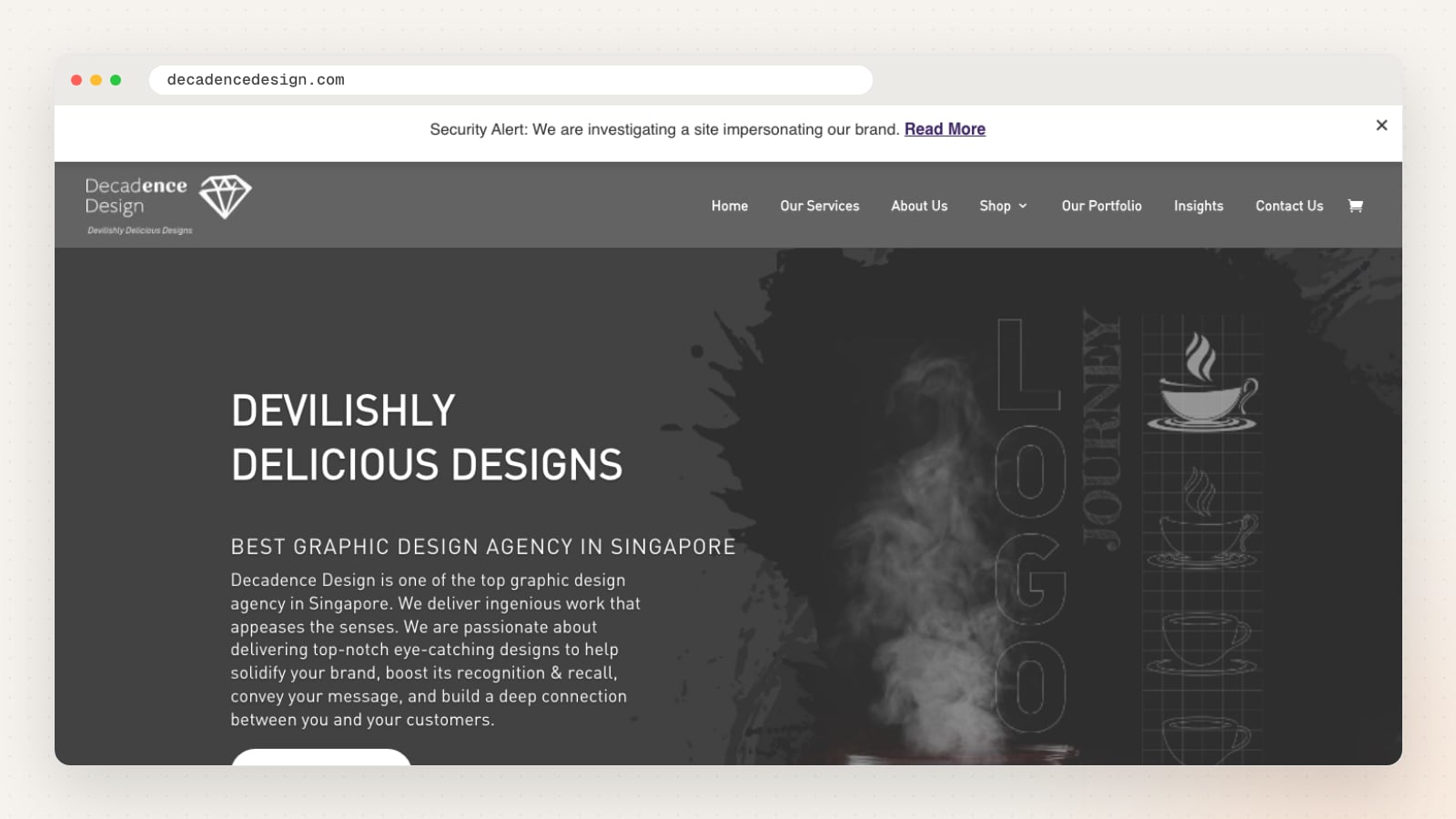Click the Decadence Design logo text
This screenshot has width=1456, height=819.
pyautogui.click(x=136, y=196)
